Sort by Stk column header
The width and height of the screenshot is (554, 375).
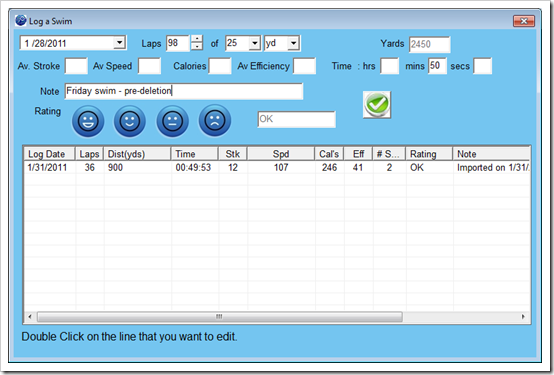point(232,154)
